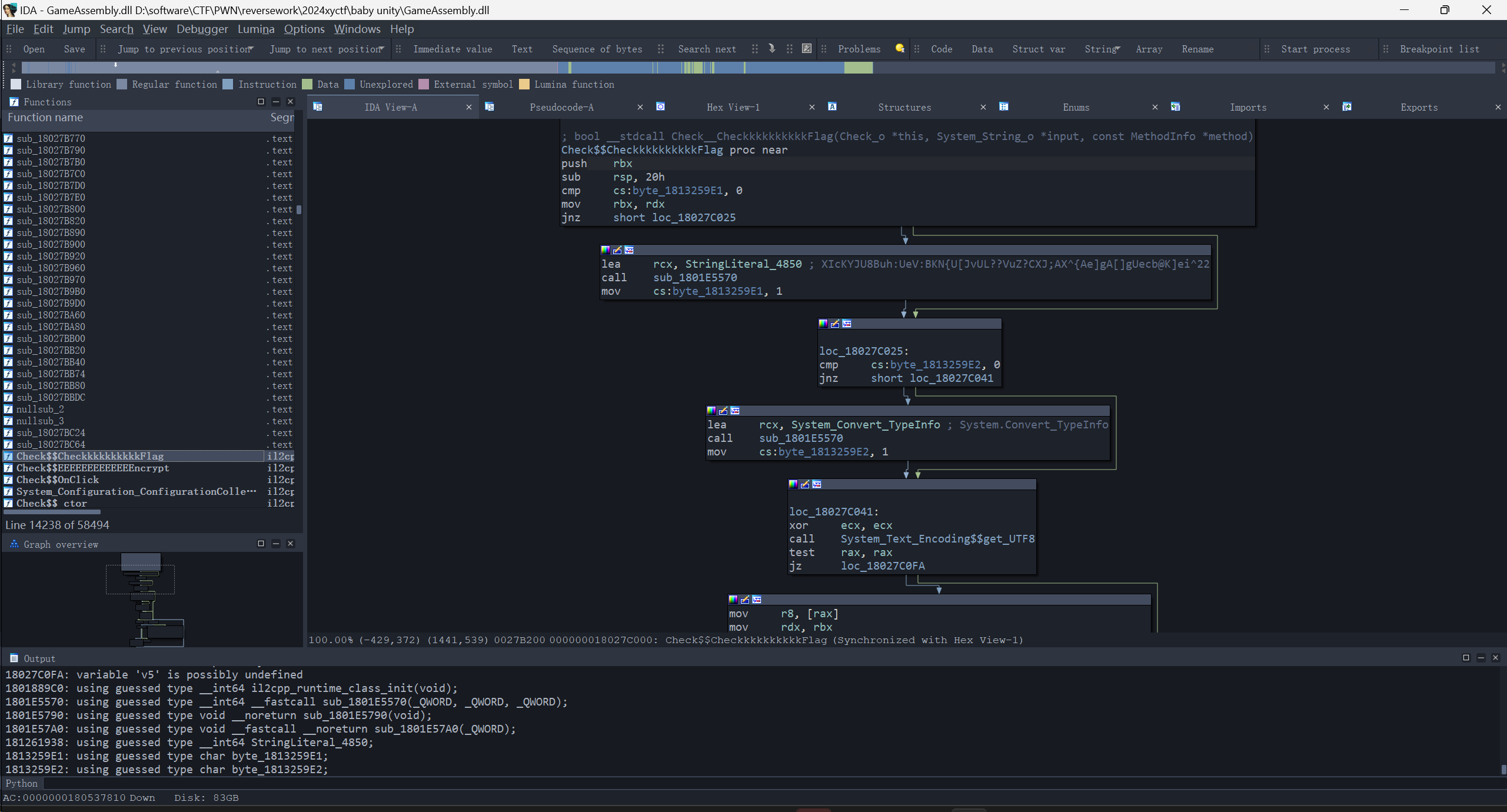The image size is (1507, 812).
Task: Open the String type dropdown arrow
Action: [1118, 49]
